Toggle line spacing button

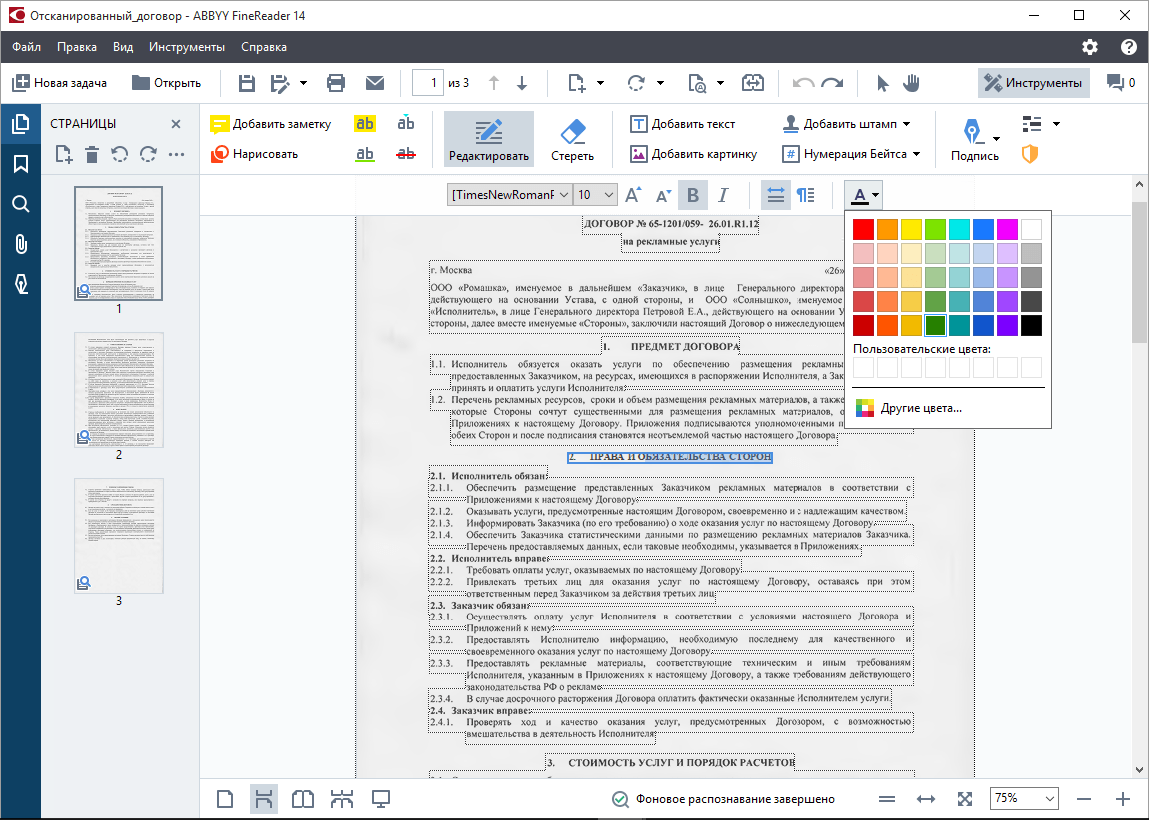tap(775, 195)
